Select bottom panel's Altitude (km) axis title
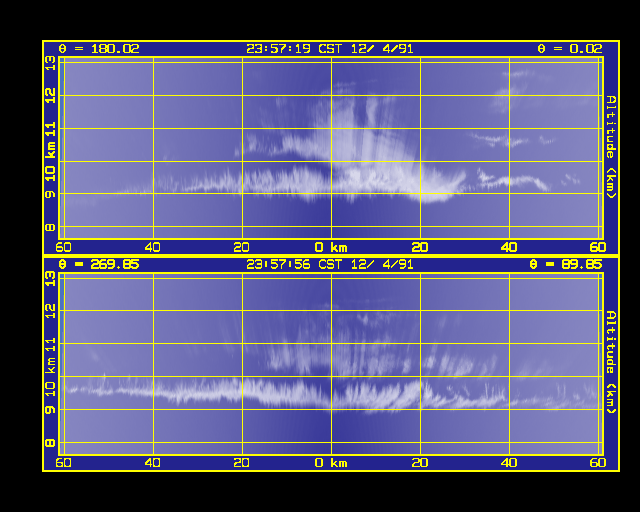The height and width of the screenshot is (512, 640). [611, 363]
